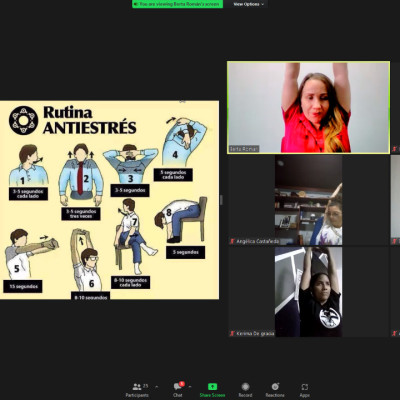The width and height of the screenshot is (400, 400).
Task: Open the Reactions emoji menu
Action: 275,387
